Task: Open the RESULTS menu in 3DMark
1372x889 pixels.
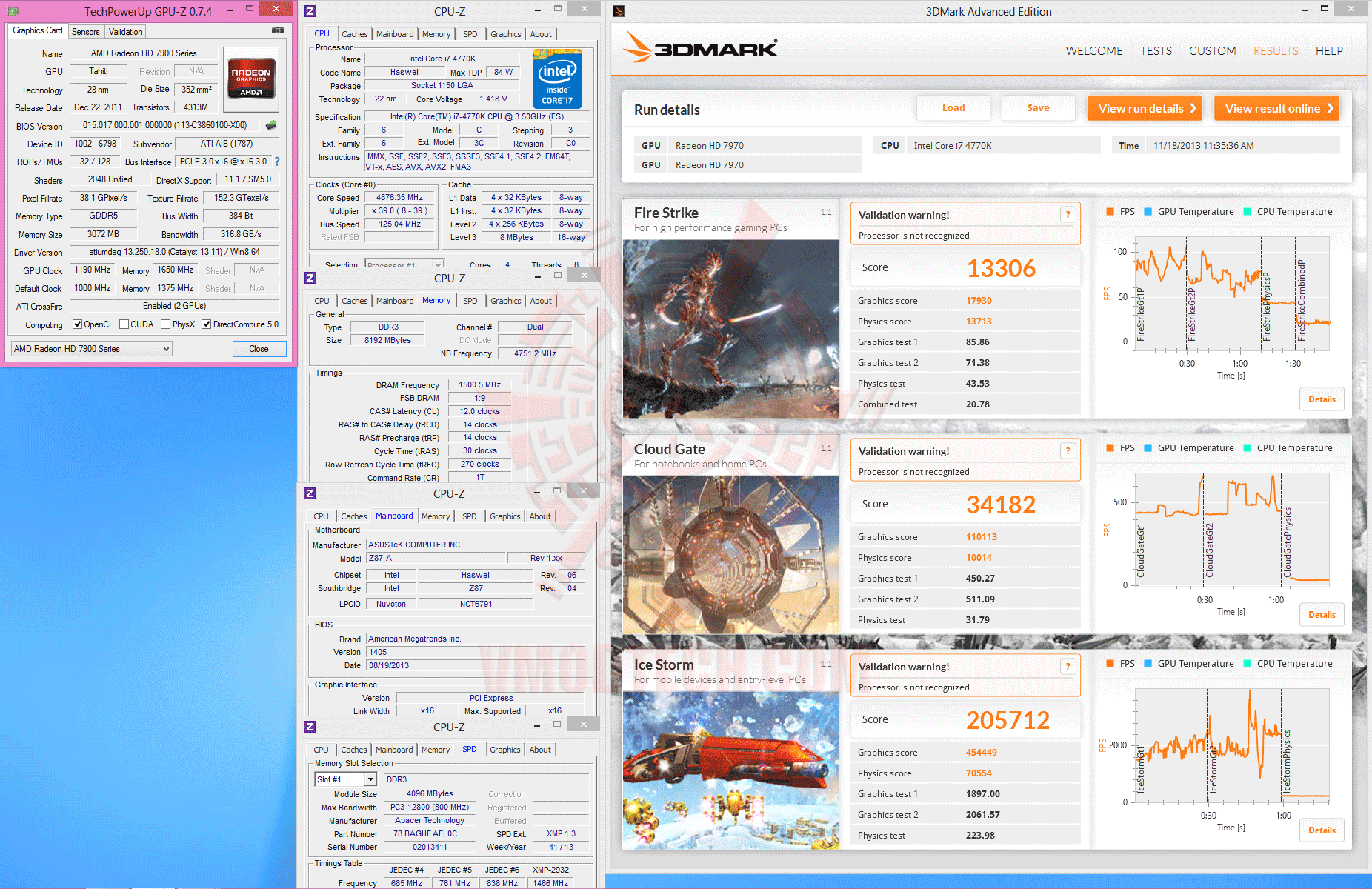Action: [1276, 51]
